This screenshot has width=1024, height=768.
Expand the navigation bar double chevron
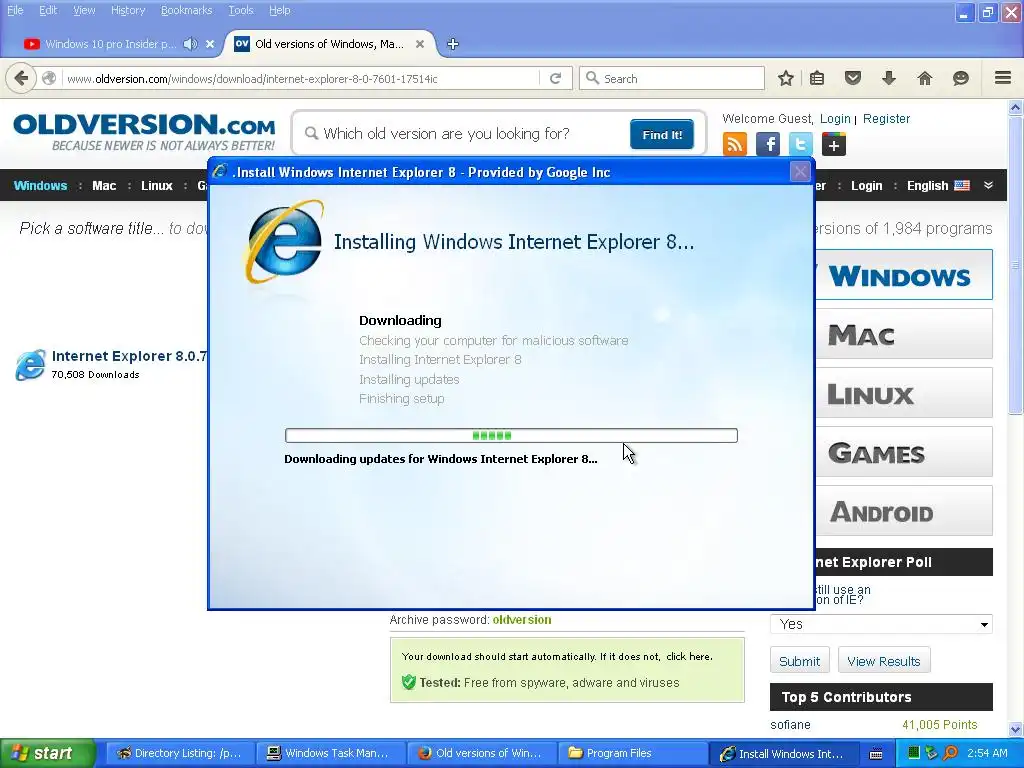989,185
